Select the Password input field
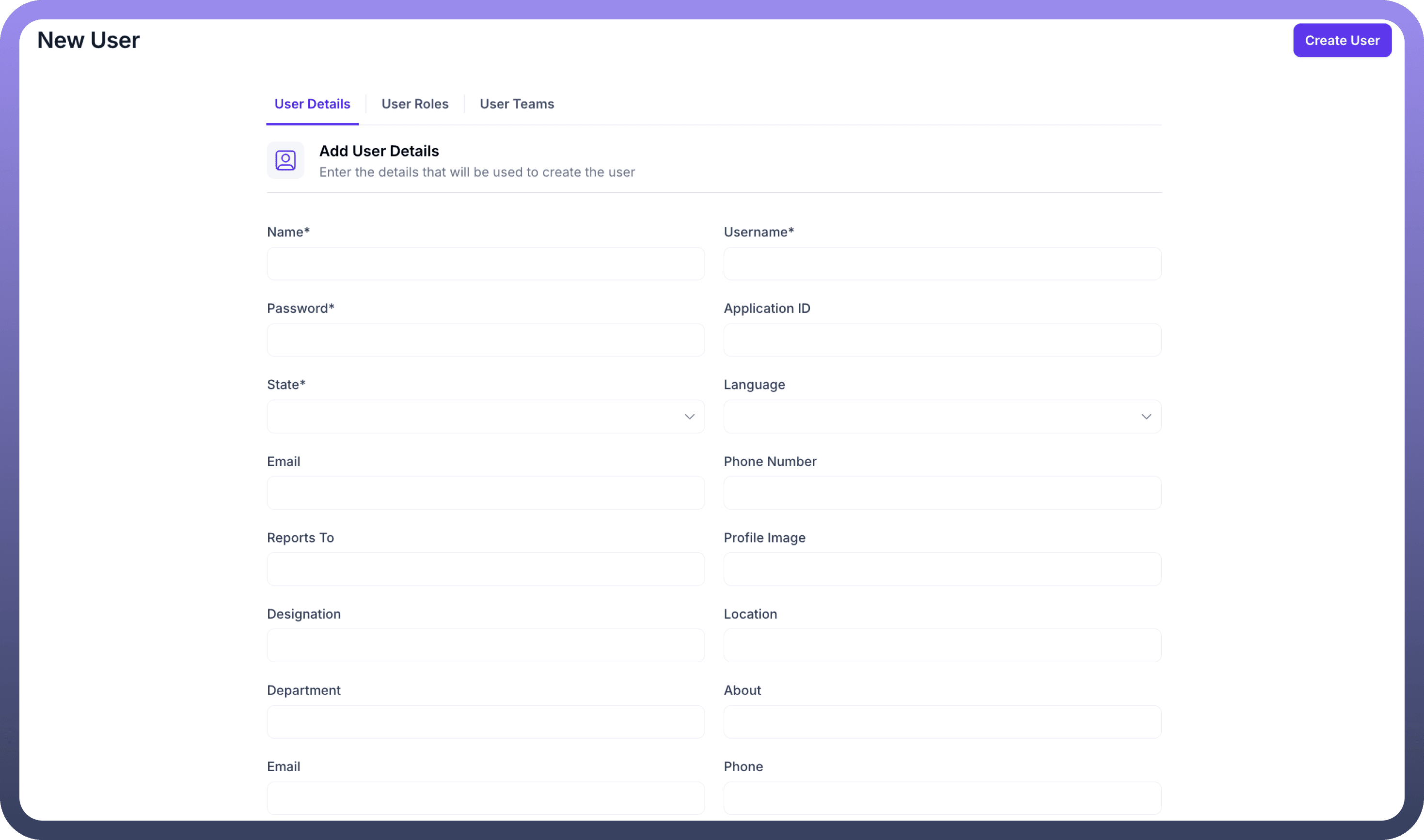This screenshot has width=1424, height=840. pyautogui.click(x=485, y=340)
